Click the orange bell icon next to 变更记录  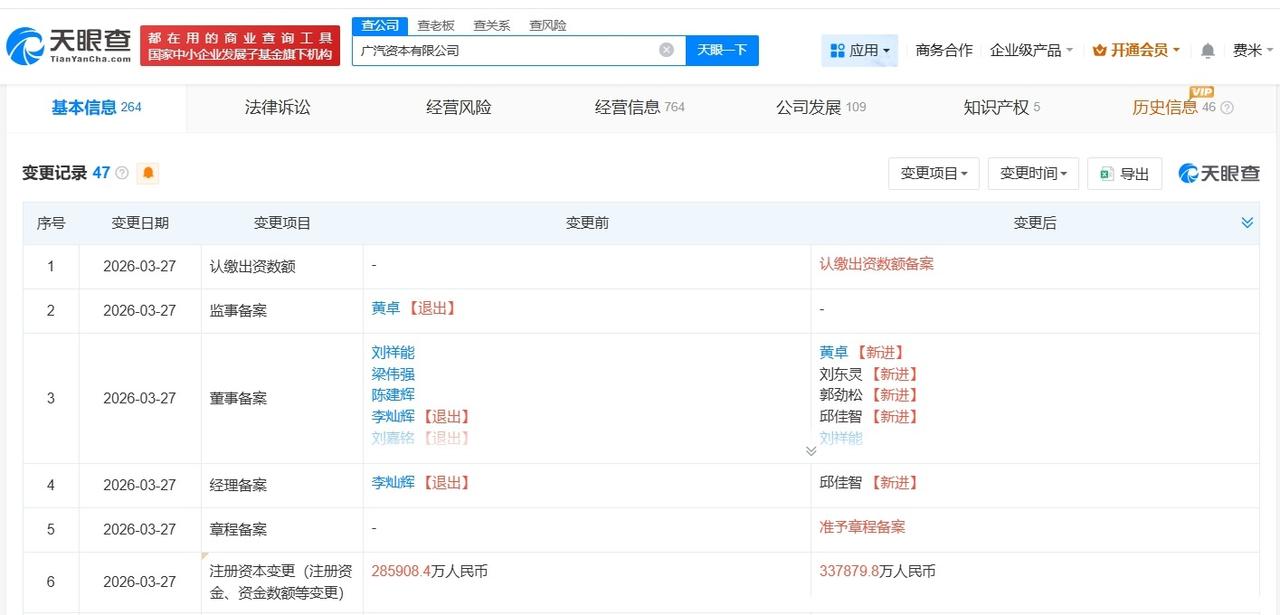tap(147, 173)
